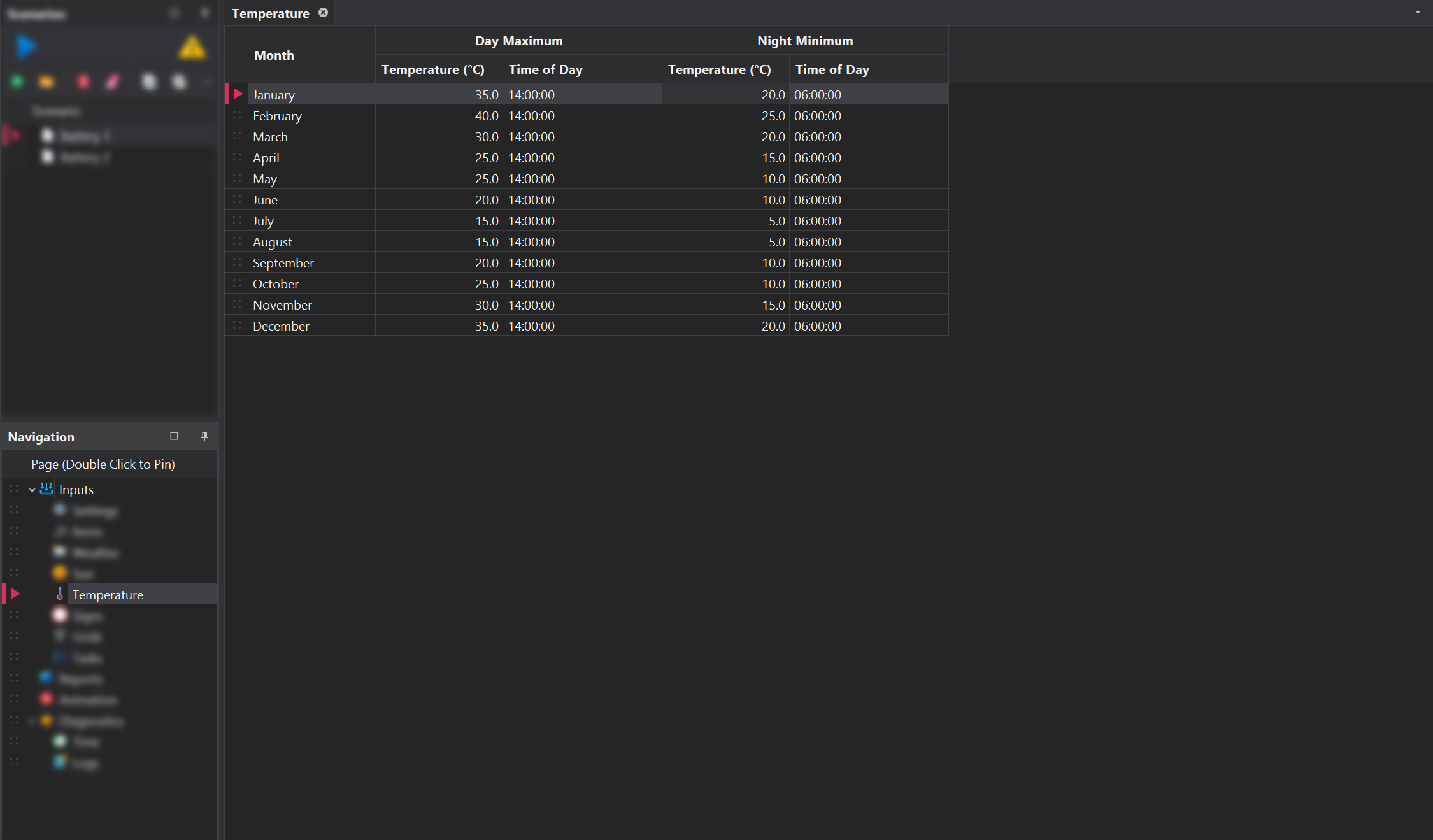Viewport: 1433px width, 840px height.
Task: Click the red play marker on the January row
Action: tap(236, 94)
